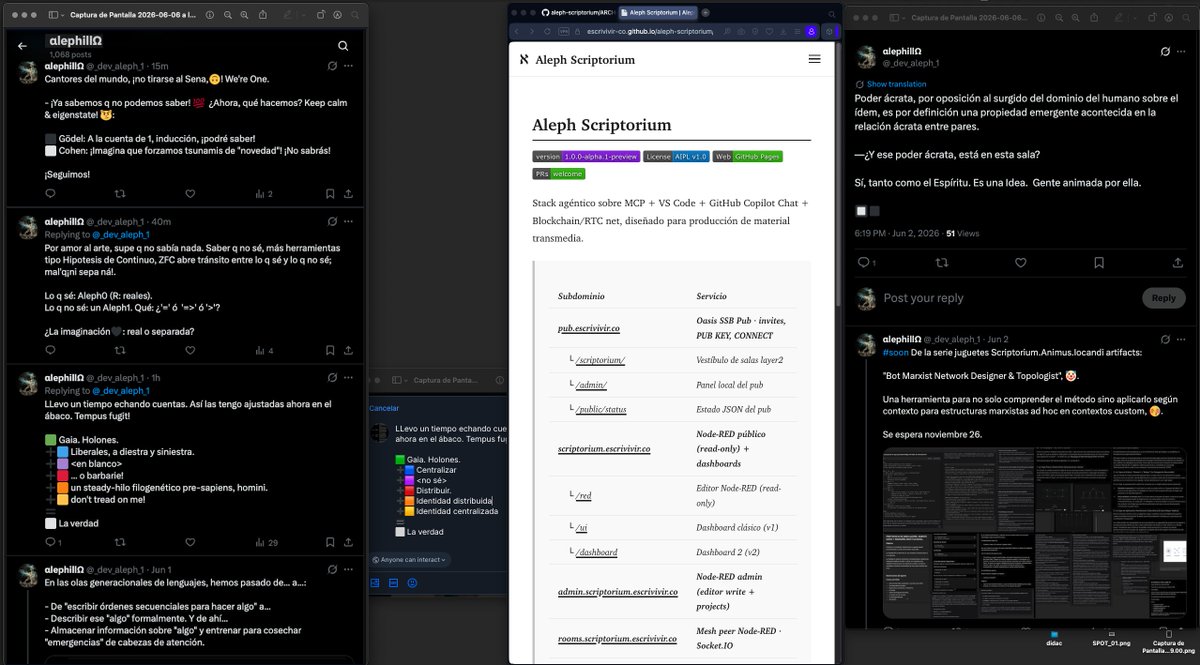The width and height of the screenshot is (1200, 665).
Task: Click purple profile icon in browser address bar
Action: click(811, 31)
